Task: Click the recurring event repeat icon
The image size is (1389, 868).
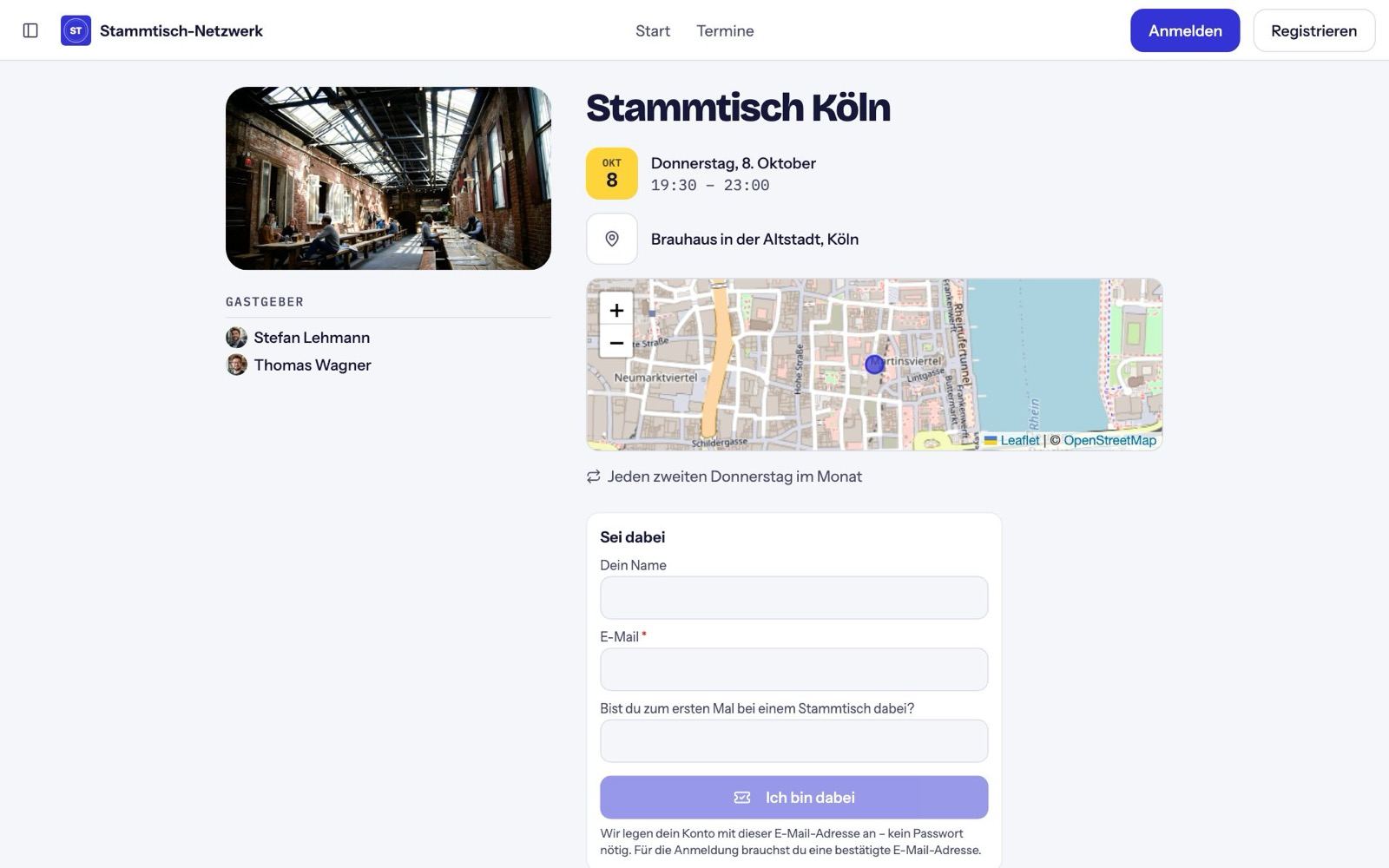Action: click(x=594, y=477)
